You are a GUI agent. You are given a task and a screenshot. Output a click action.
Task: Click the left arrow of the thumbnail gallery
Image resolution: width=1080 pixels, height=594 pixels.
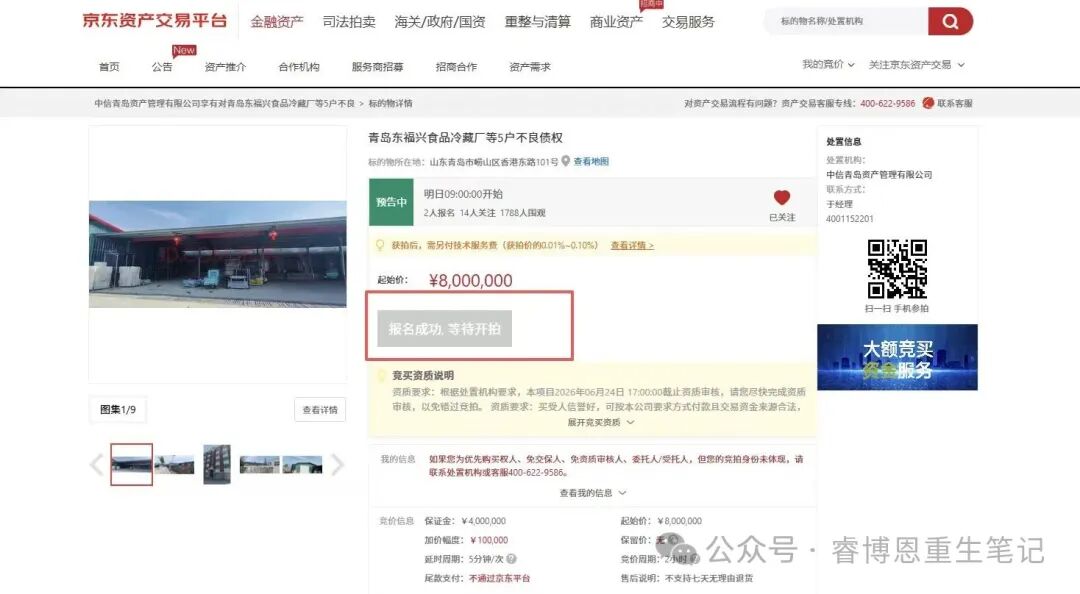click(97, 465)
